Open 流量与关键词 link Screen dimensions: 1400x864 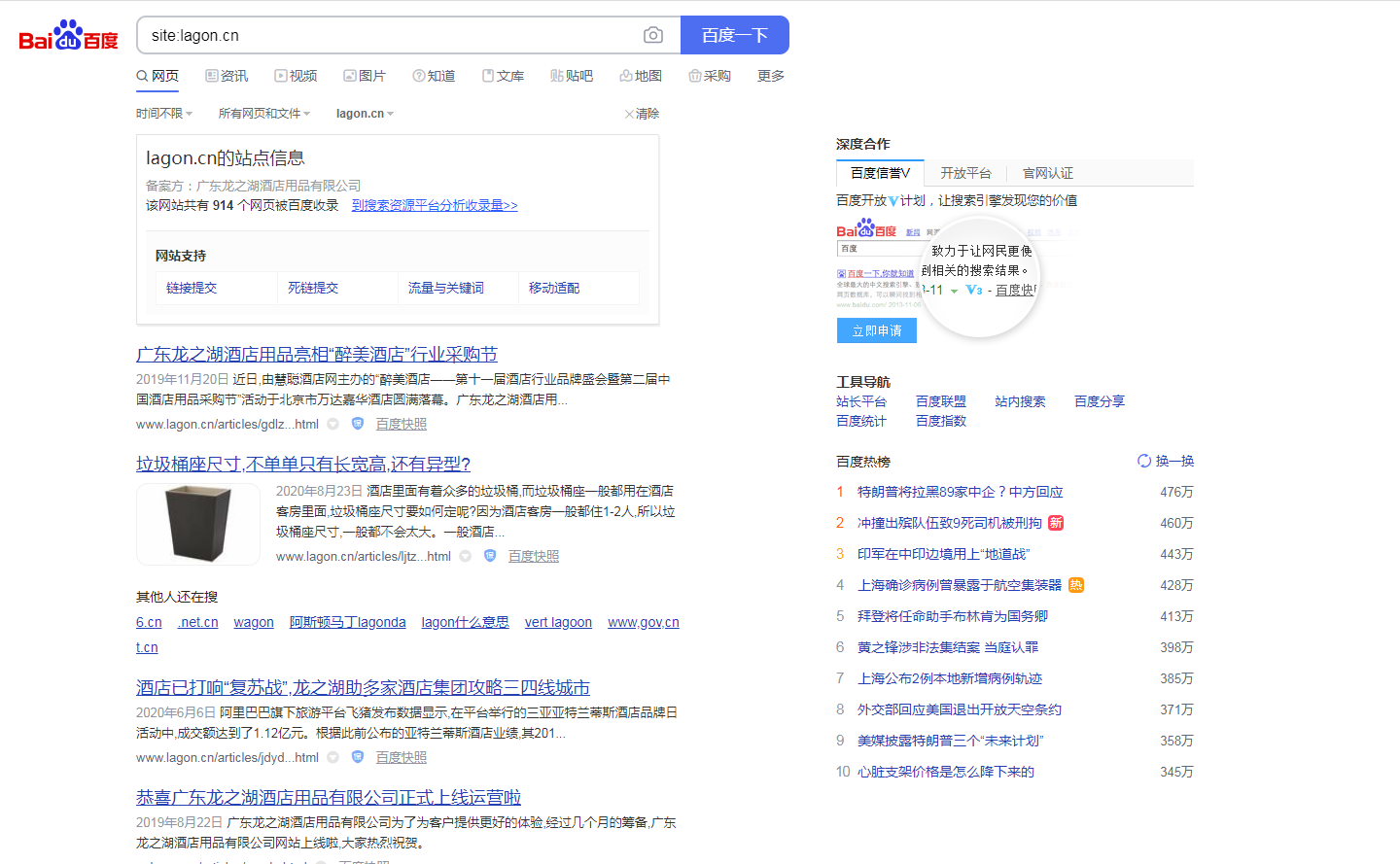click(446, 288)
